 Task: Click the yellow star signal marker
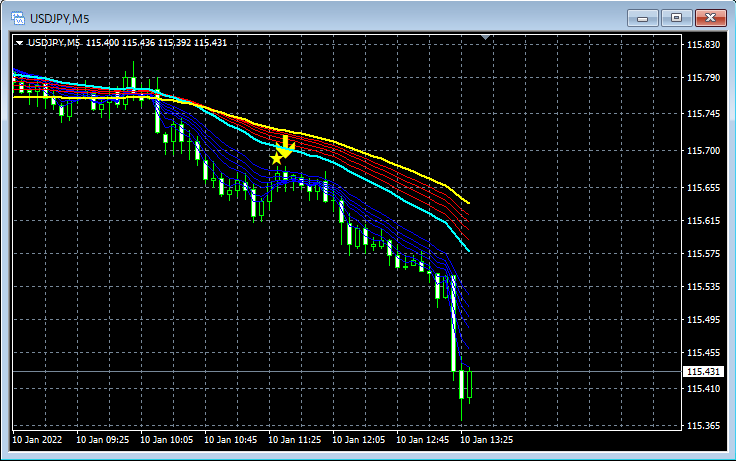(276, 158)
